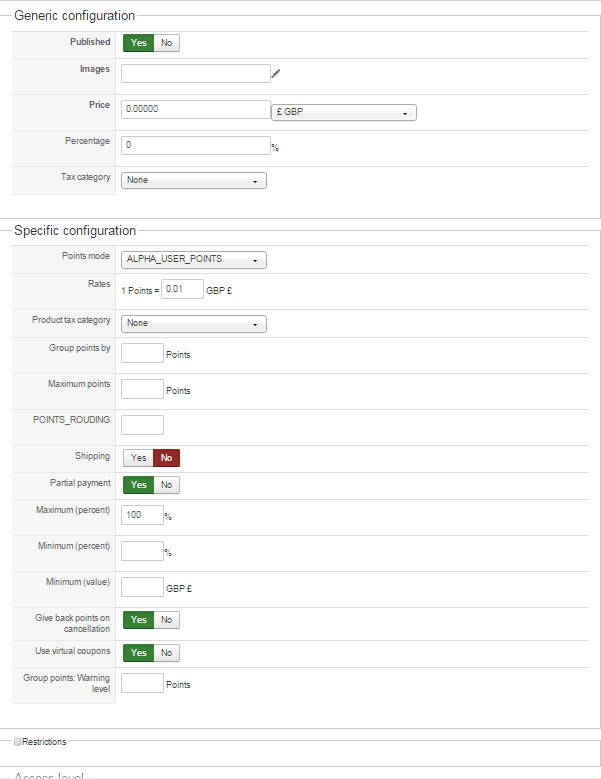Open the Product tax category dropdown

tap(193, 324)
